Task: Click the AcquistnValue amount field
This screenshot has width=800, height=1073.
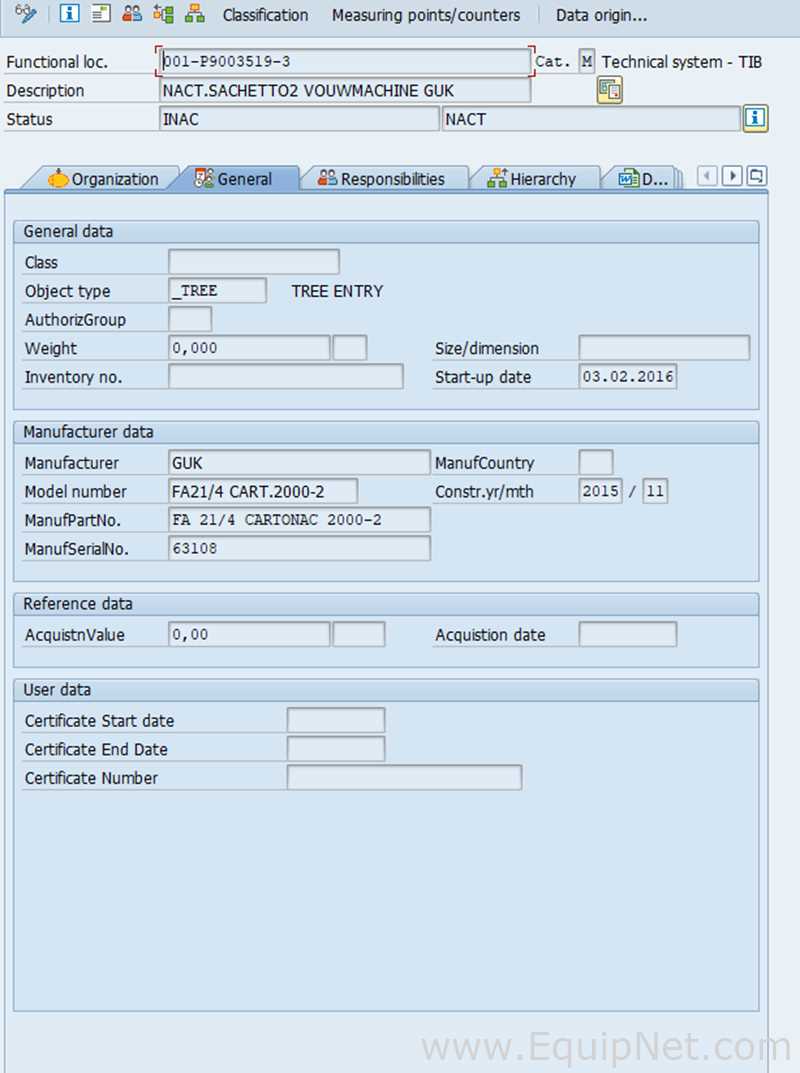Action: [x=250, y=634]
